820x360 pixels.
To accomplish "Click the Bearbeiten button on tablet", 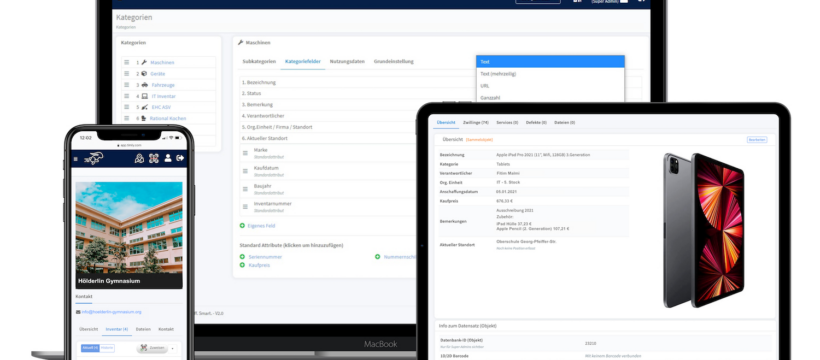I will pos(757,140).
